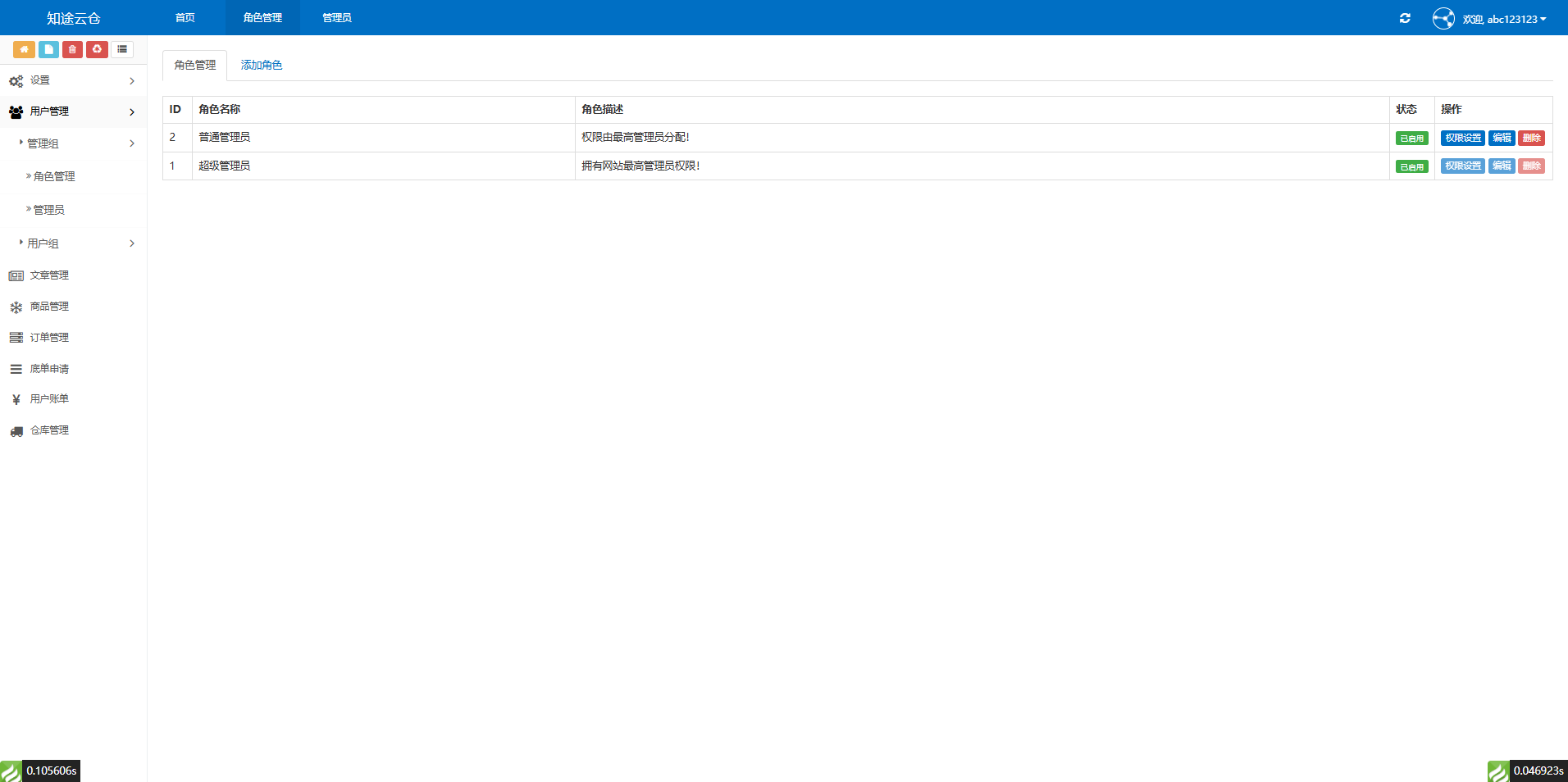Click the white list-view shortcut icon
Screen dimensions: 1568x782
pos(122,49)
